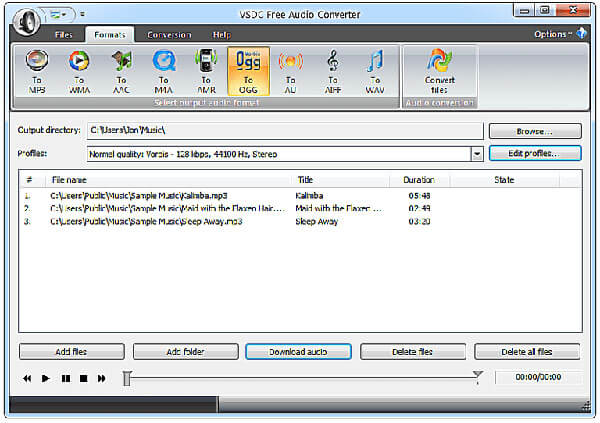Click the Kalimba title cell

click(309, 196)
